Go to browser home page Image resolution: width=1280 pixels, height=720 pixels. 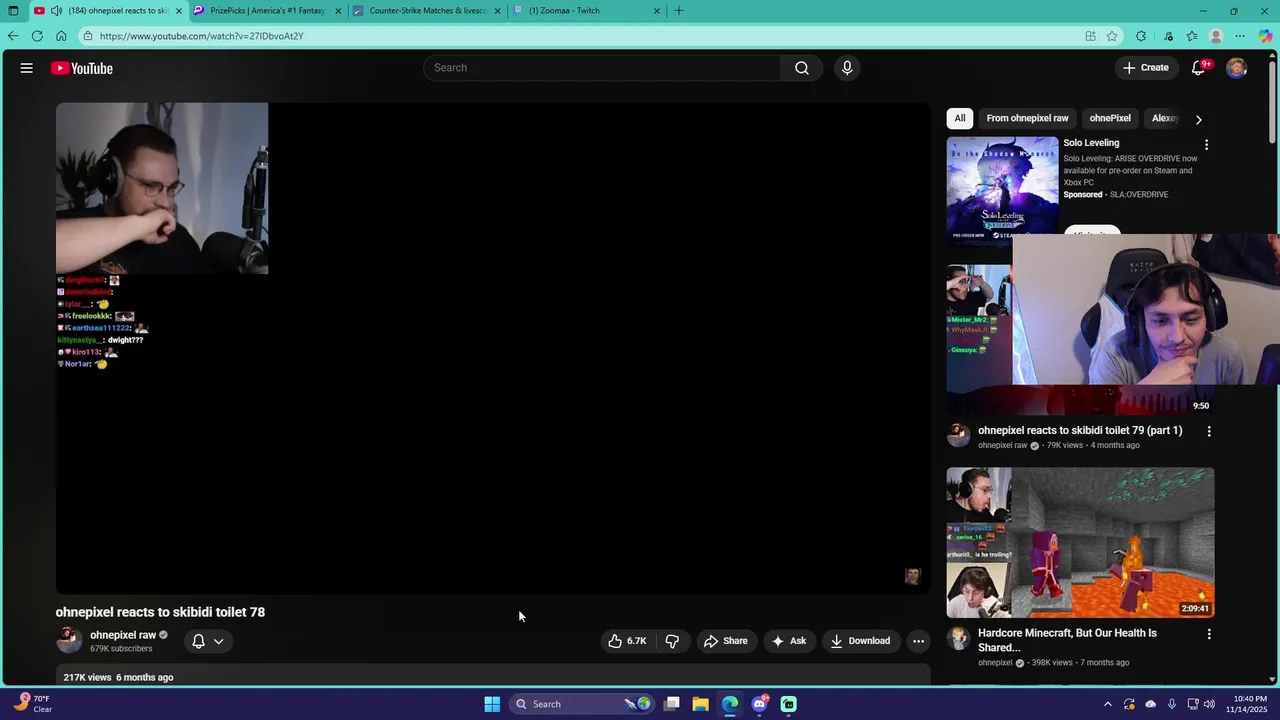61,36
